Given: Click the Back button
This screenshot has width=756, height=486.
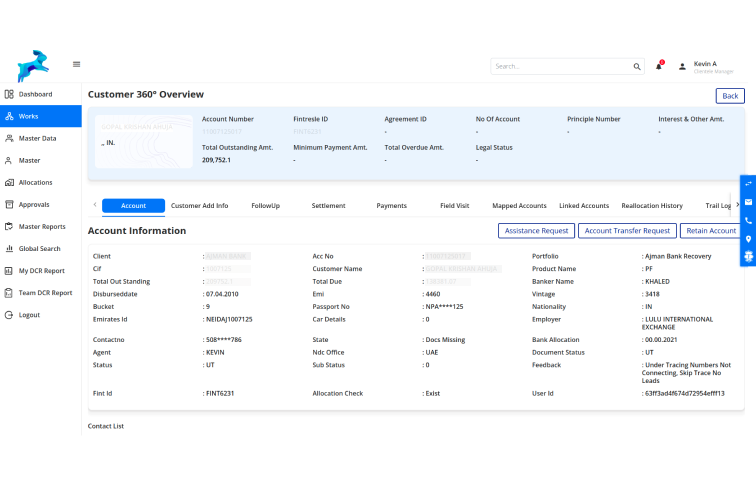Looking at the screenshot, I should point(730,96).
